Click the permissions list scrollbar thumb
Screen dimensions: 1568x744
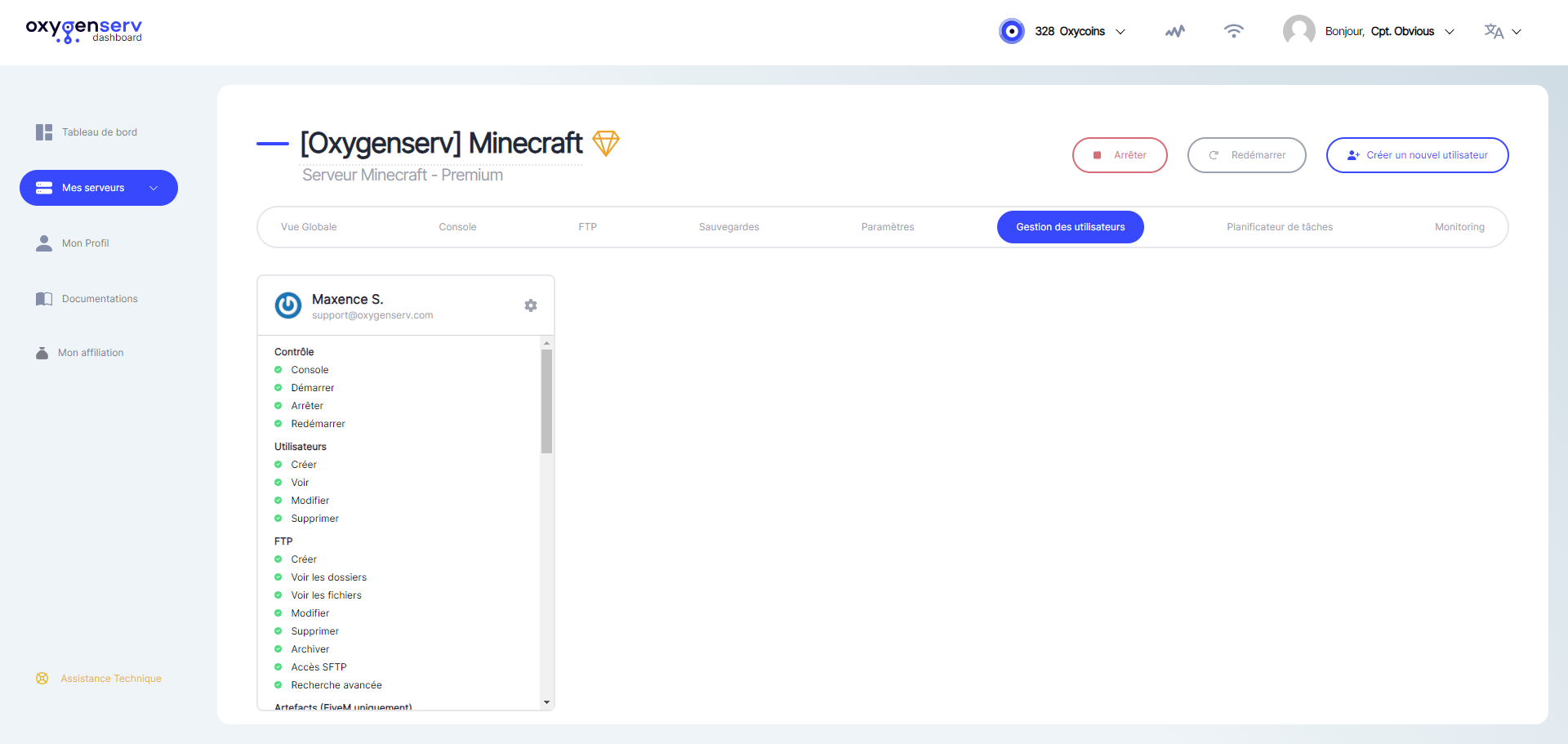coord(546,401)
